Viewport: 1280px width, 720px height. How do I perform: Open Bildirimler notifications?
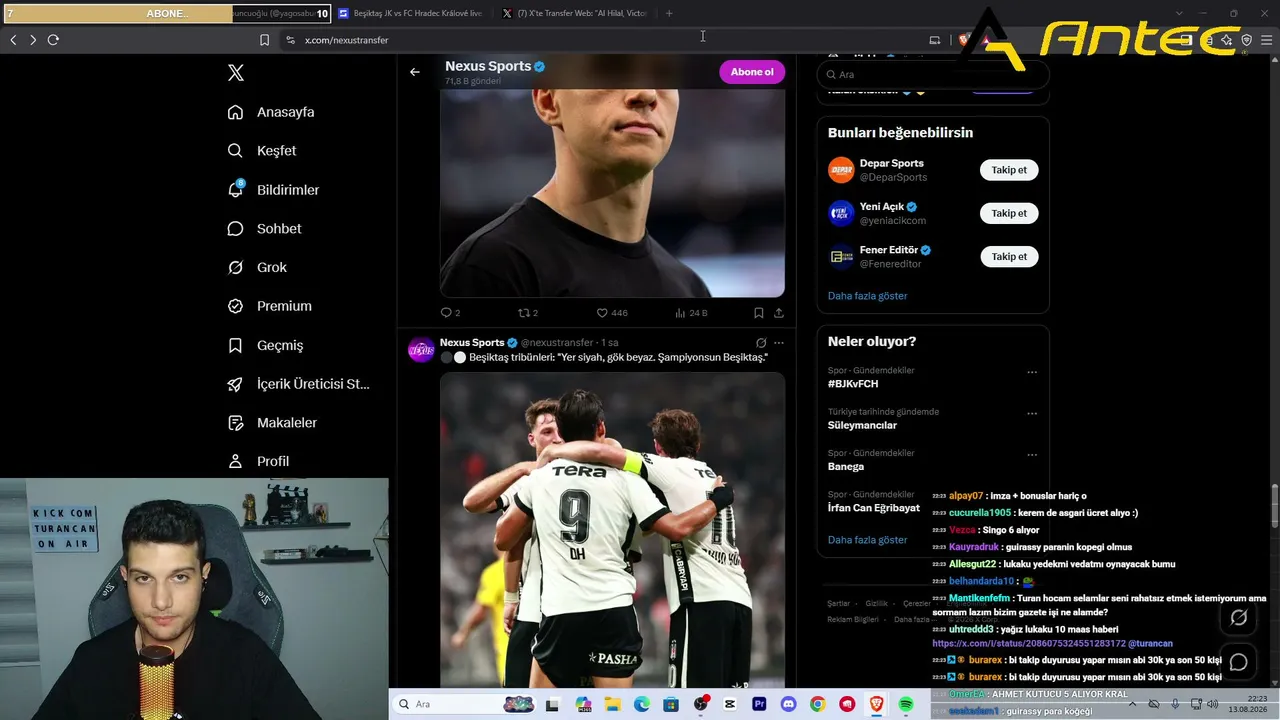pos(273,190)
